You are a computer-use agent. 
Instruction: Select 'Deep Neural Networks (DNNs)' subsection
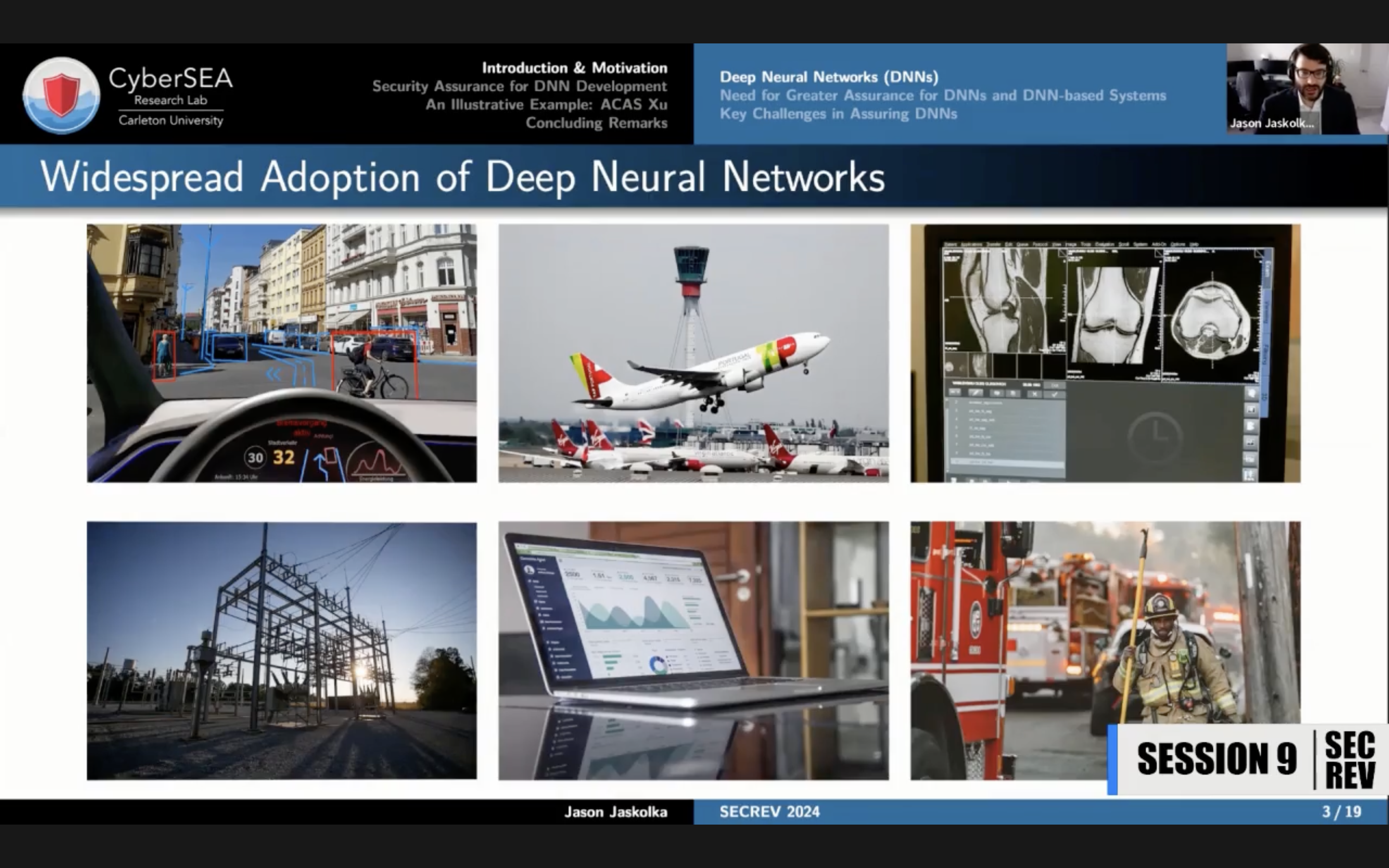[829, 77]
